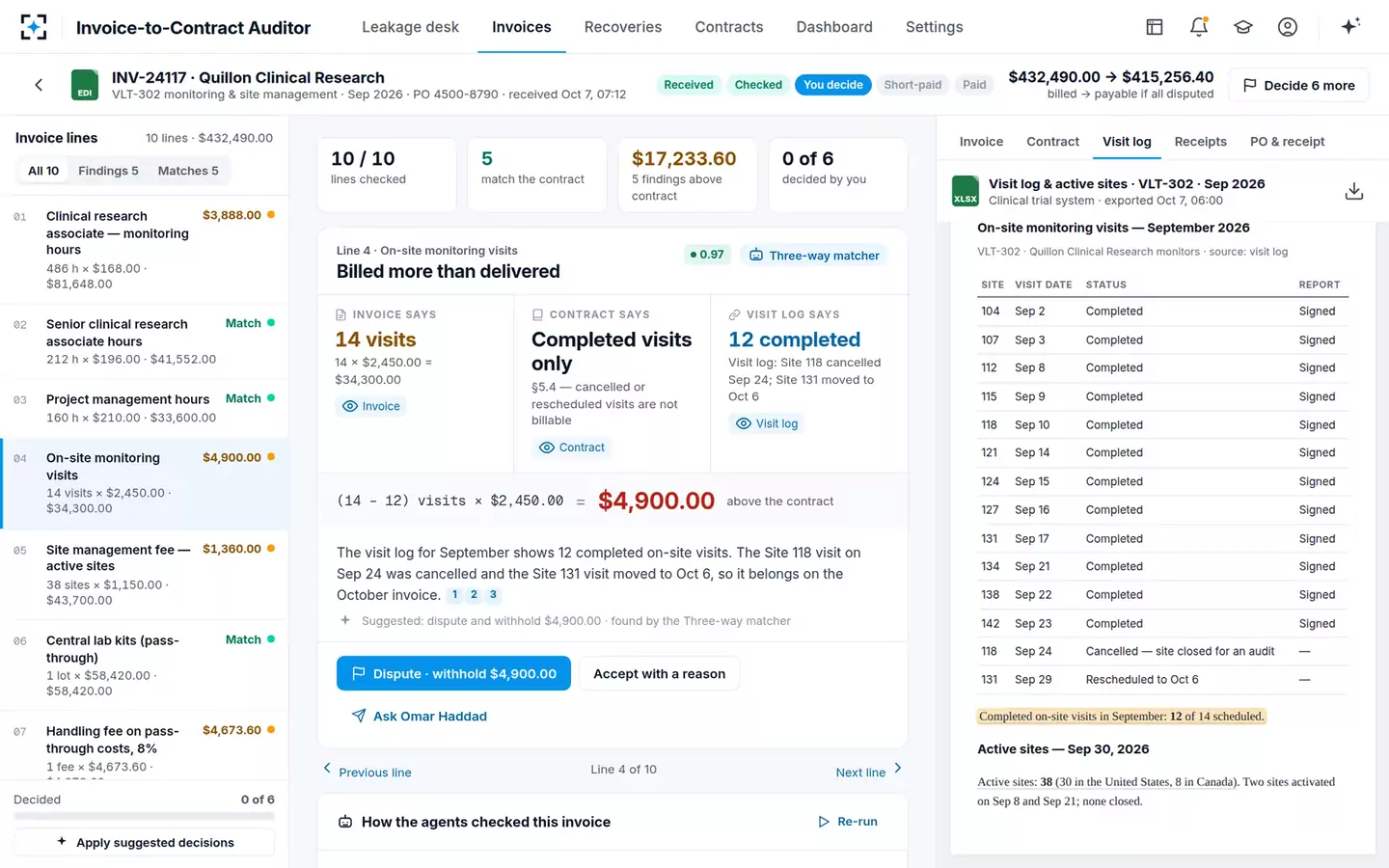Re-run the agents check
Viewport: 1389px width, 868px height.
(848, 822)
